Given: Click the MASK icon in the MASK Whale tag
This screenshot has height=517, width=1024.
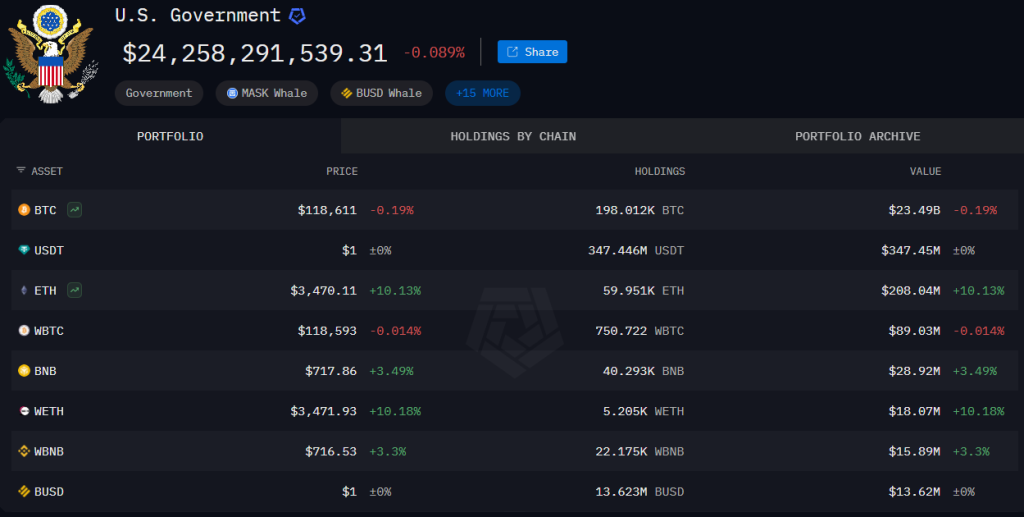Looking at the screenshot, I should point(232,93).
